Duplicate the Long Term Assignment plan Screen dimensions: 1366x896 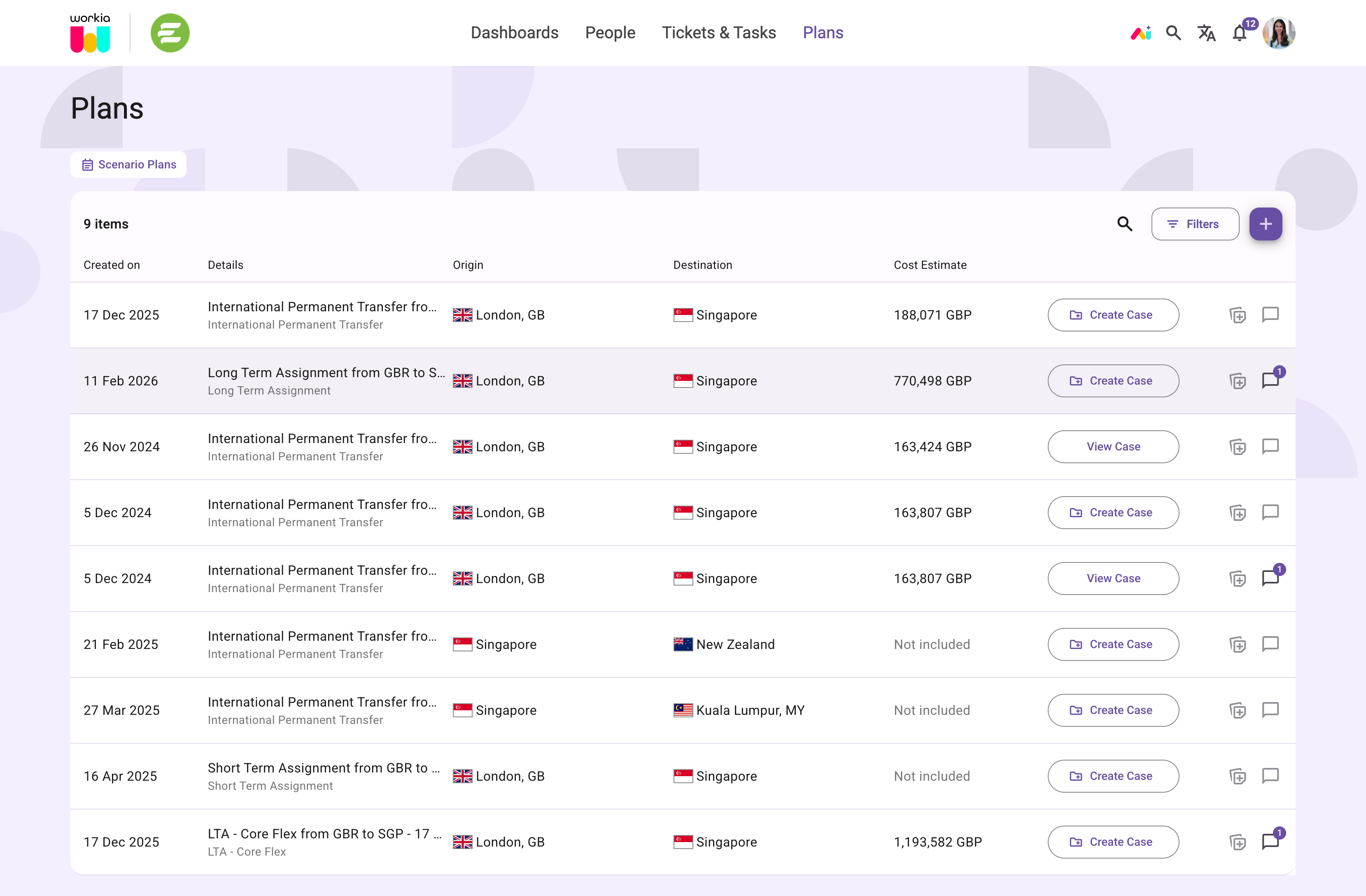1238,380
